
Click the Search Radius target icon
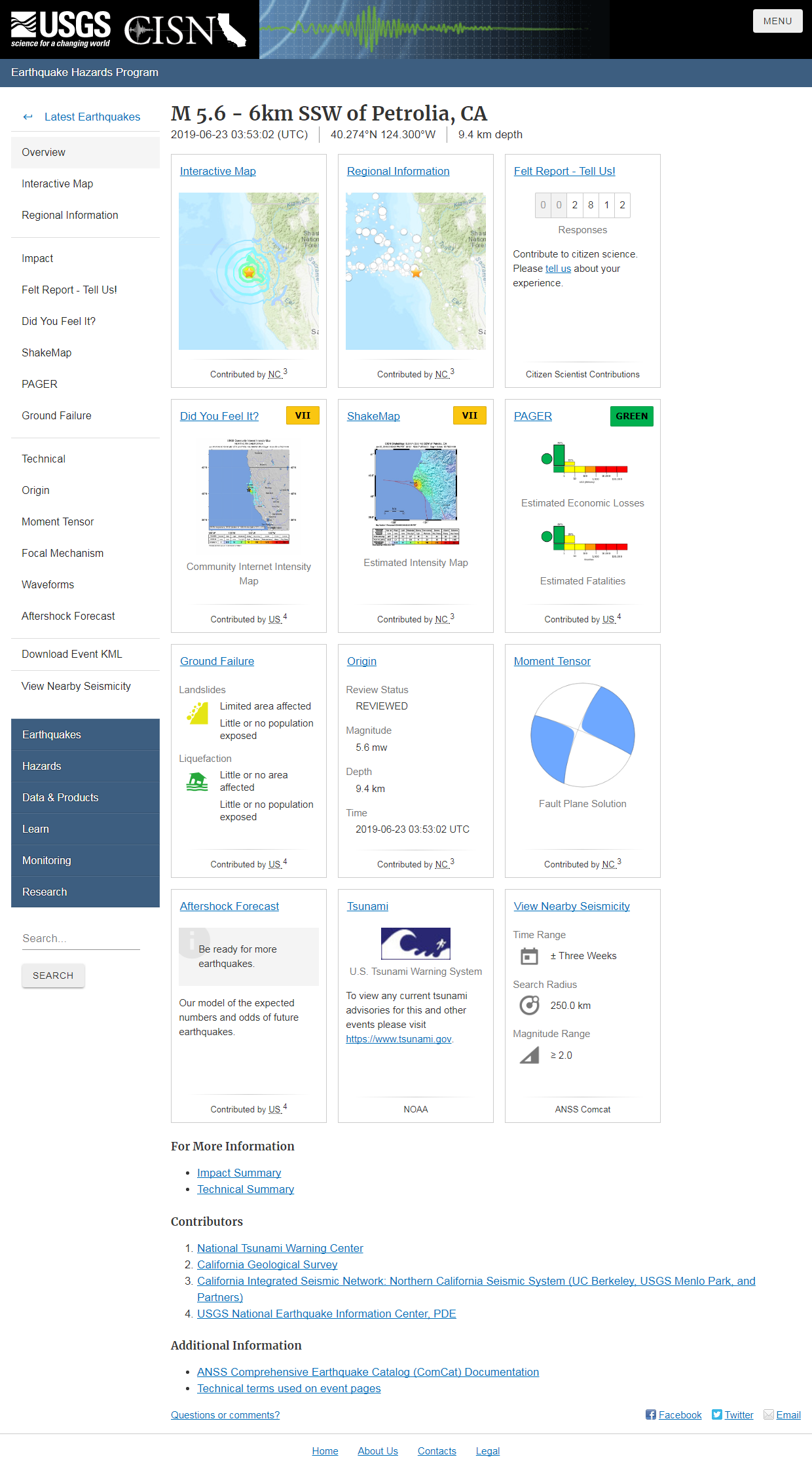point(529,1006)
